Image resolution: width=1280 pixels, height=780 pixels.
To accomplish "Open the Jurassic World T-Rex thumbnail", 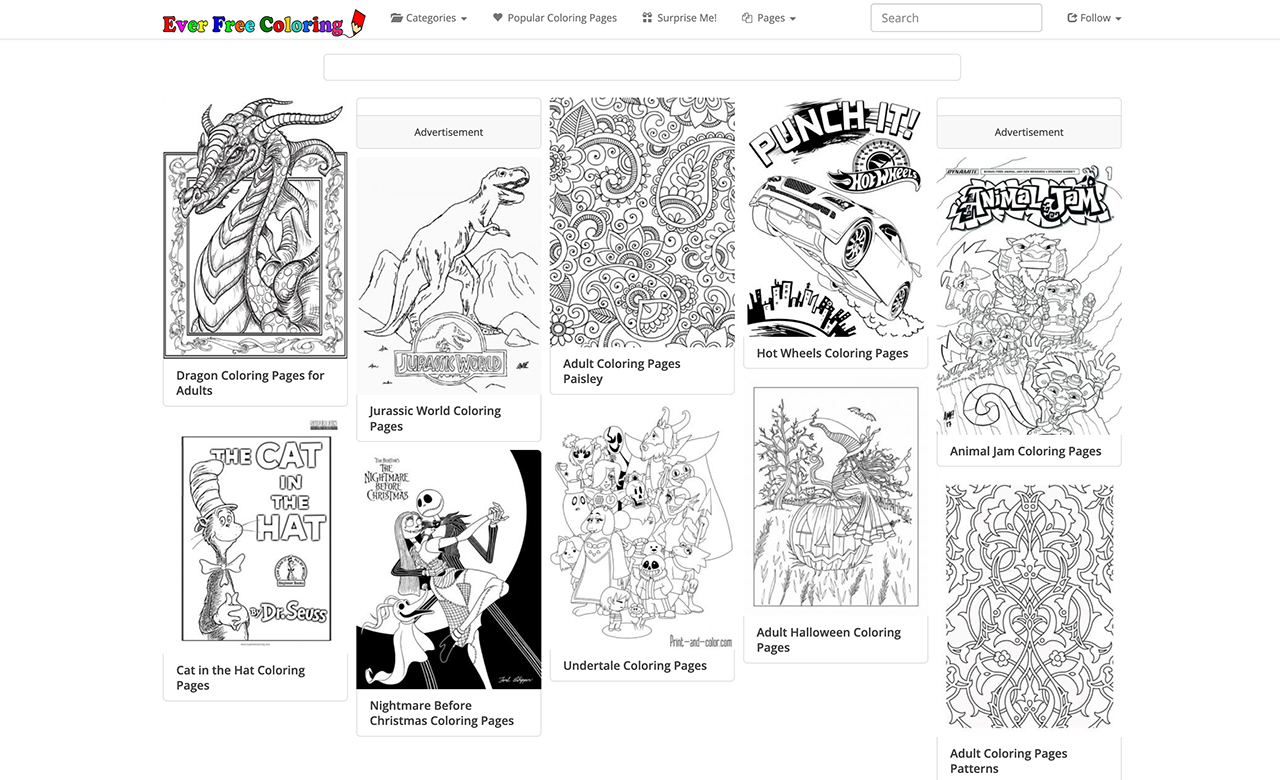I will (x=449, y=275).
